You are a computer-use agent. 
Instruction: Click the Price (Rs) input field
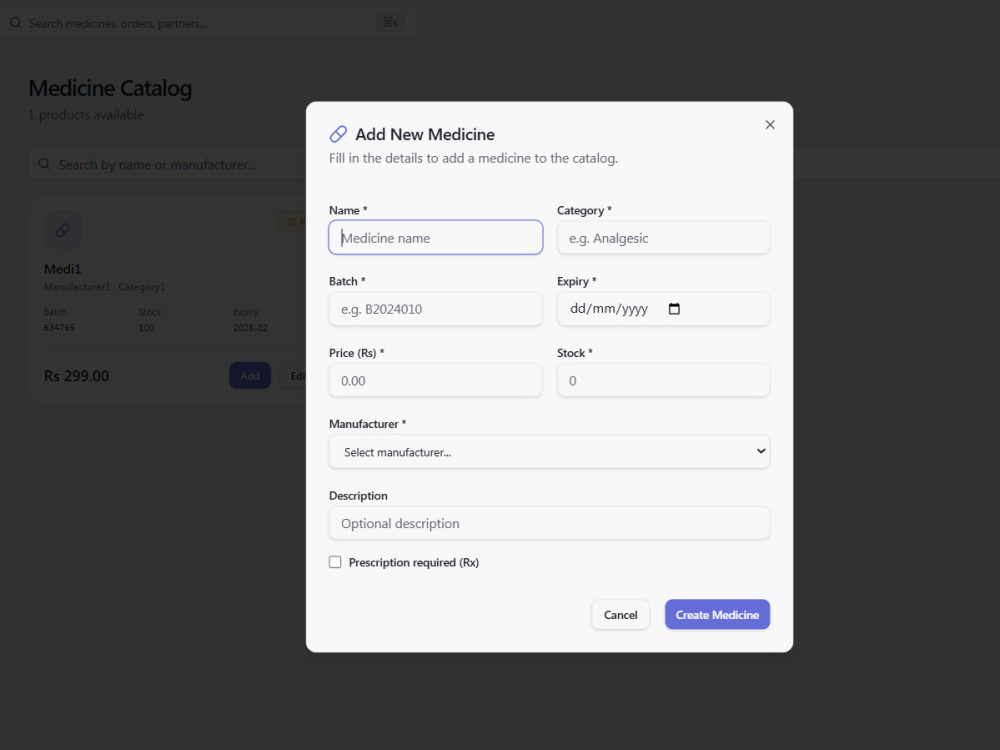point(436,381)
